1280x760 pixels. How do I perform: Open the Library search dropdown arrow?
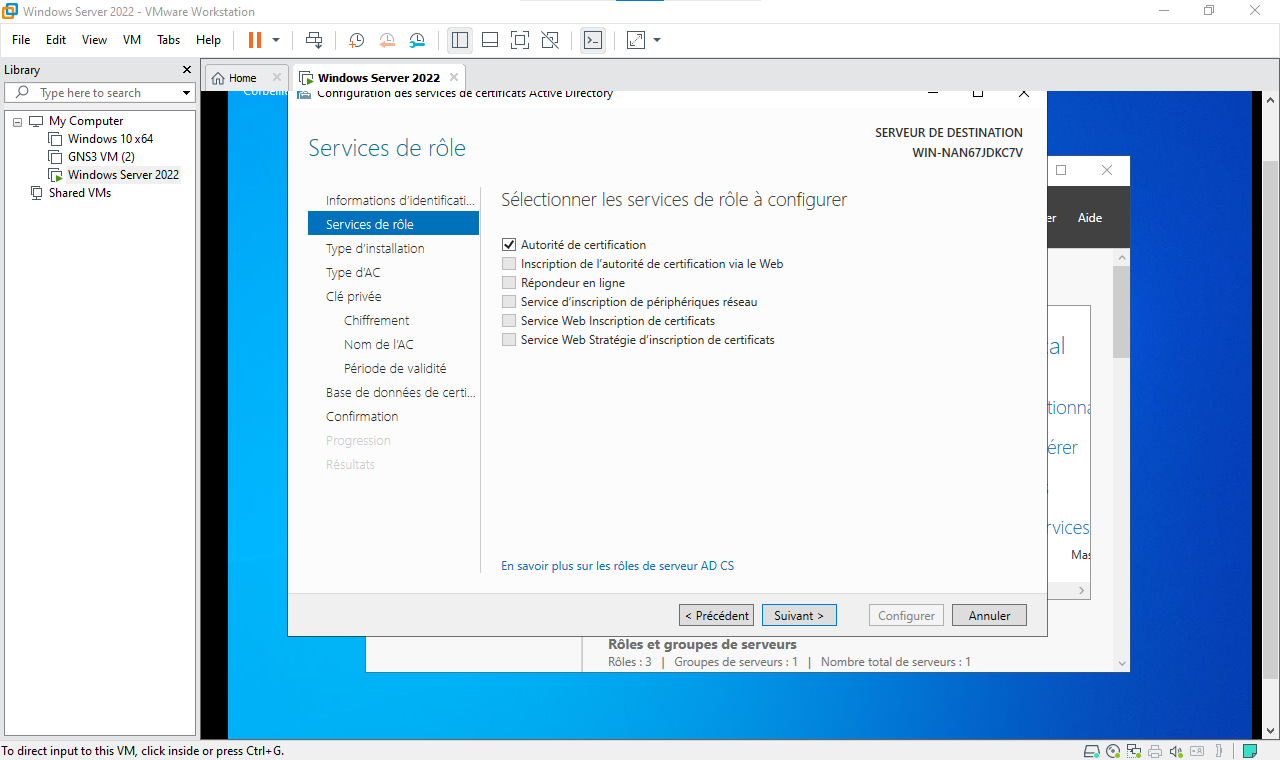pos(186,93)
